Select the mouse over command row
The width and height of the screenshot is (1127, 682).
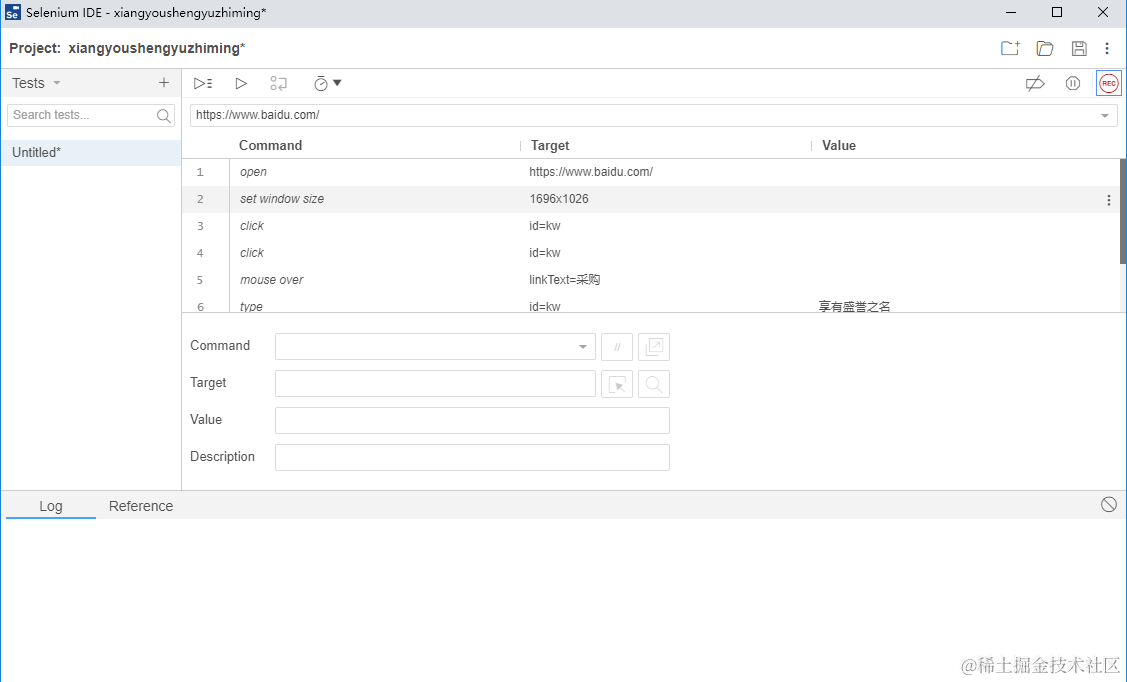[651, 280]
